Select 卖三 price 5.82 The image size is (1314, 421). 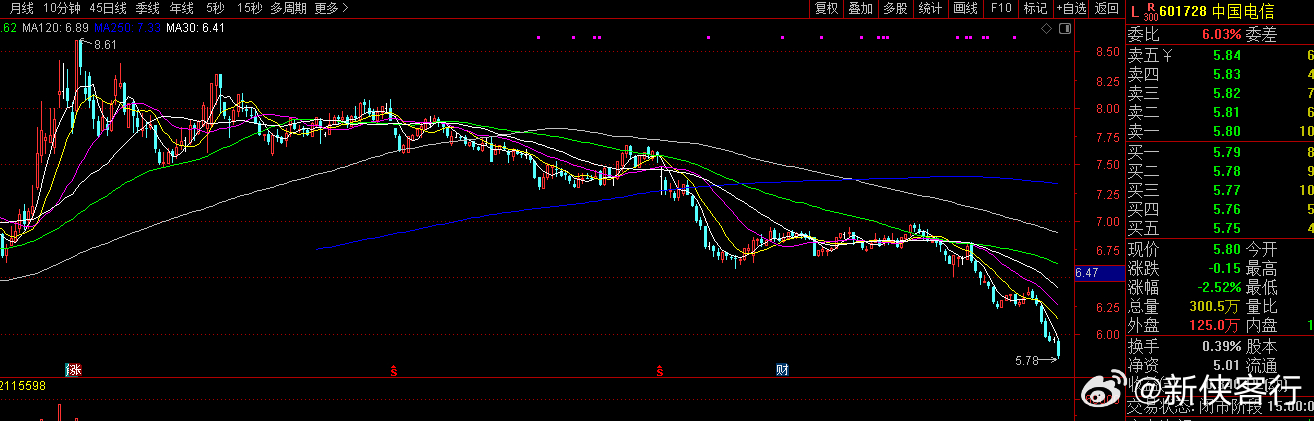pos(1226,93)
